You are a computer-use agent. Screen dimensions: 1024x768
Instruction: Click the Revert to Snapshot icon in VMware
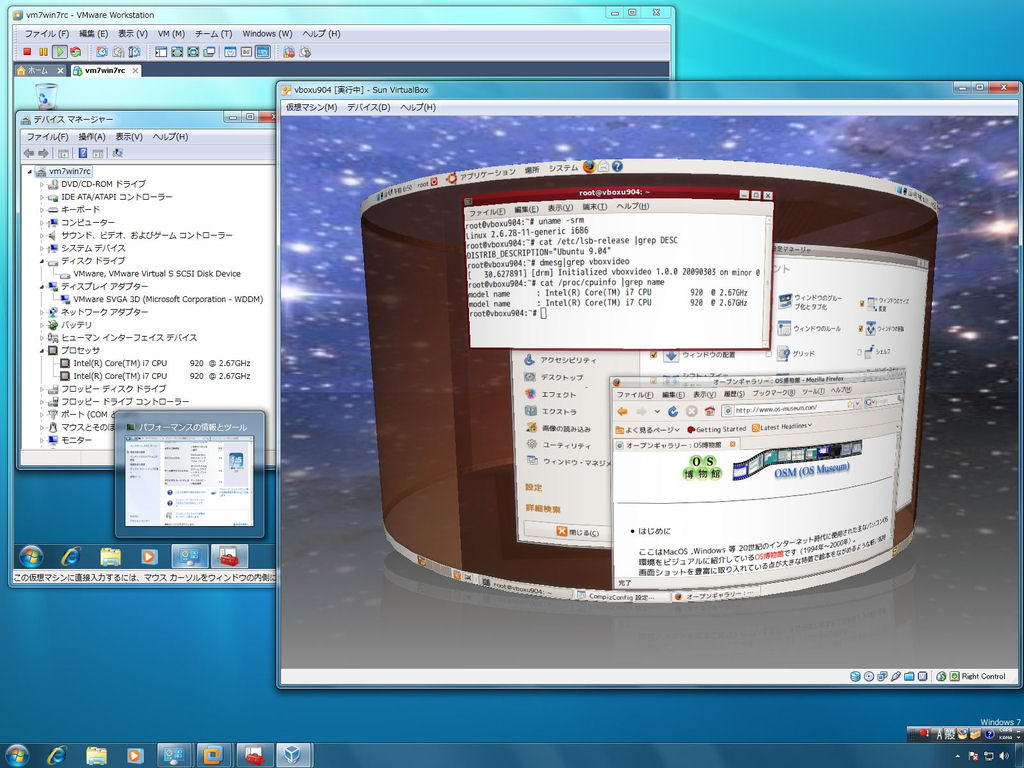click(118, 52)
